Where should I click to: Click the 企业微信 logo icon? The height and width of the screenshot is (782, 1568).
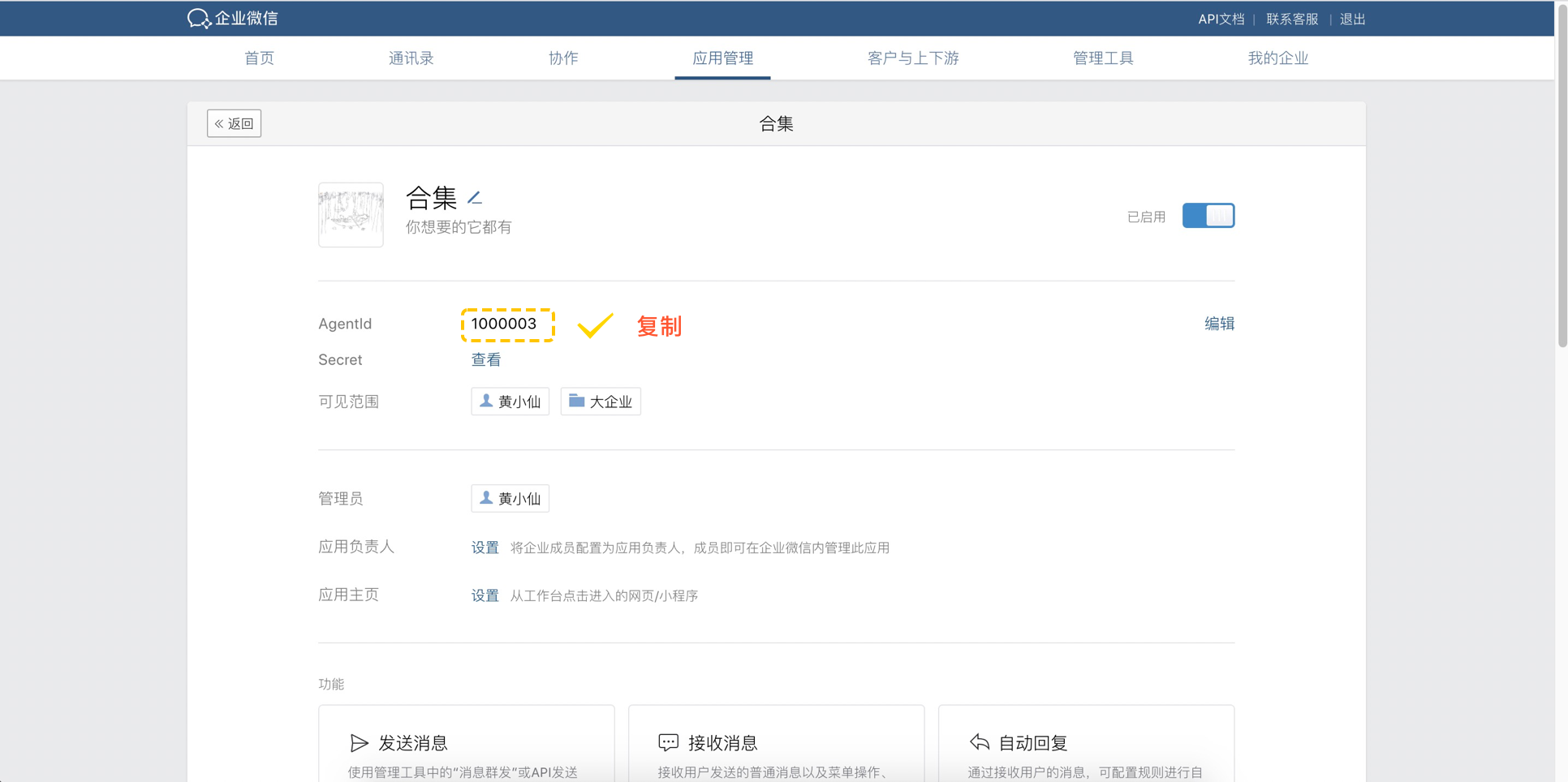[198, 18]
